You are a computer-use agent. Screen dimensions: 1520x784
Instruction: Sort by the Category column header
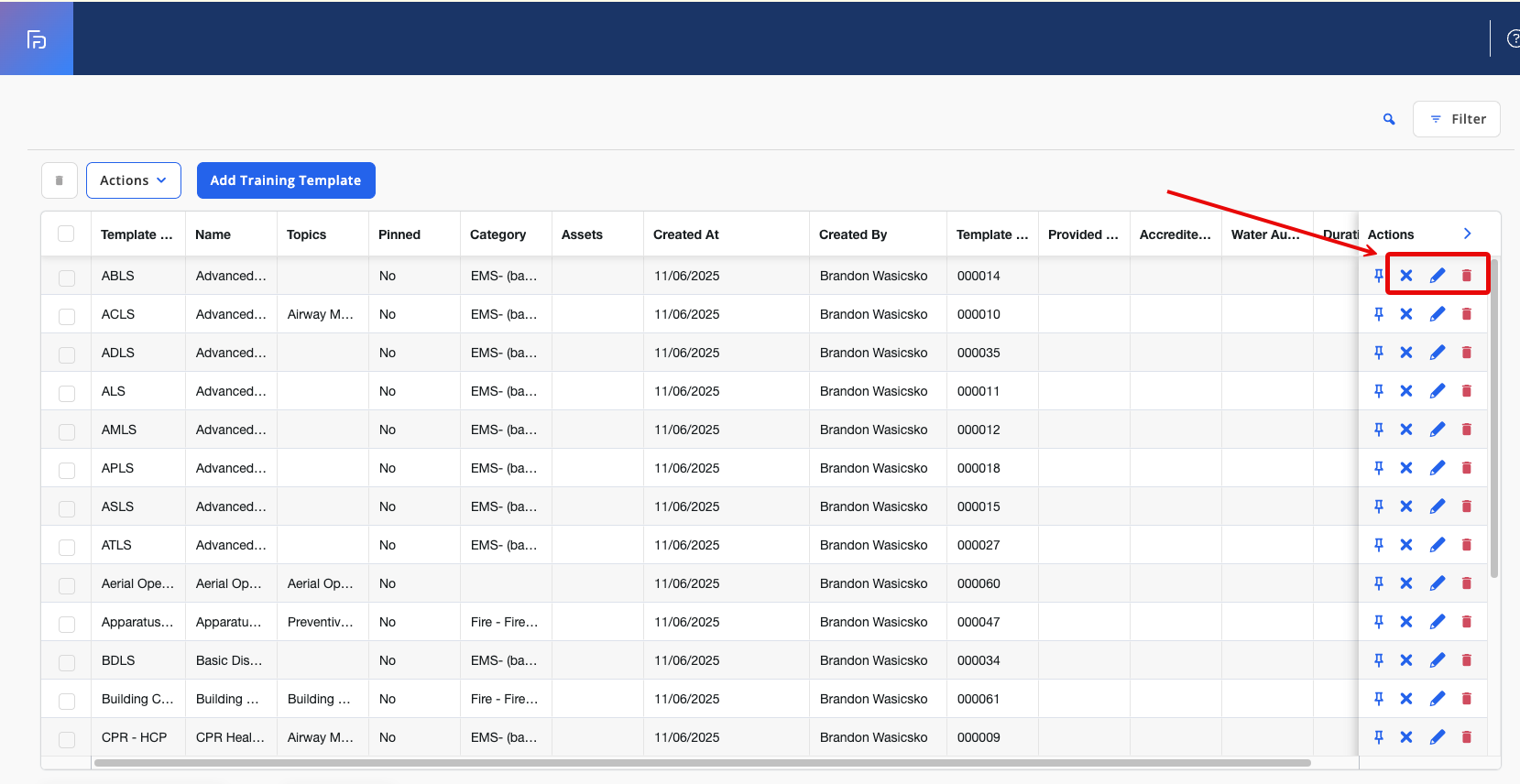tap(498, 234)
